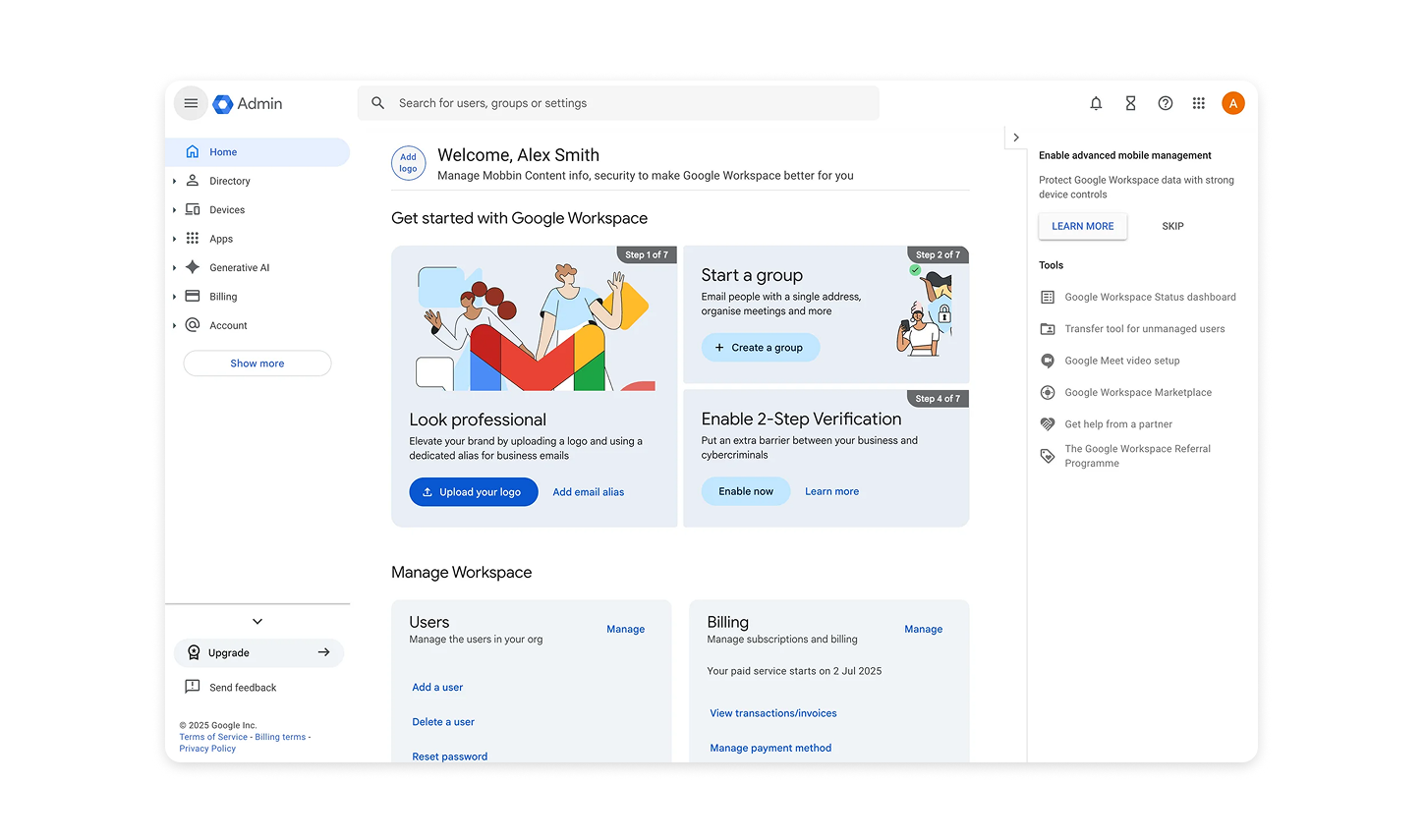Collapse the right side panel chevron
This screenshot has width=1425, height=840.
1016,138
